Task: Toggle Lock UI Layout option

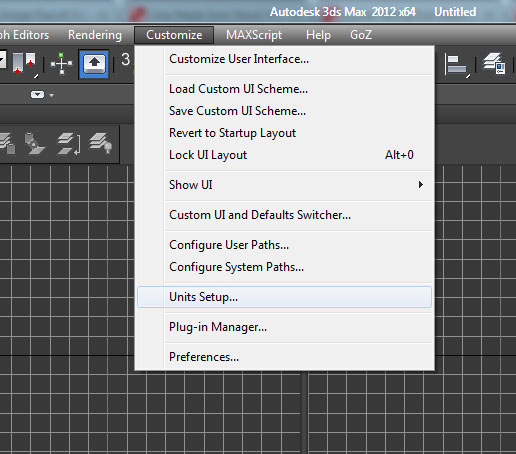Action: (284, 155)
